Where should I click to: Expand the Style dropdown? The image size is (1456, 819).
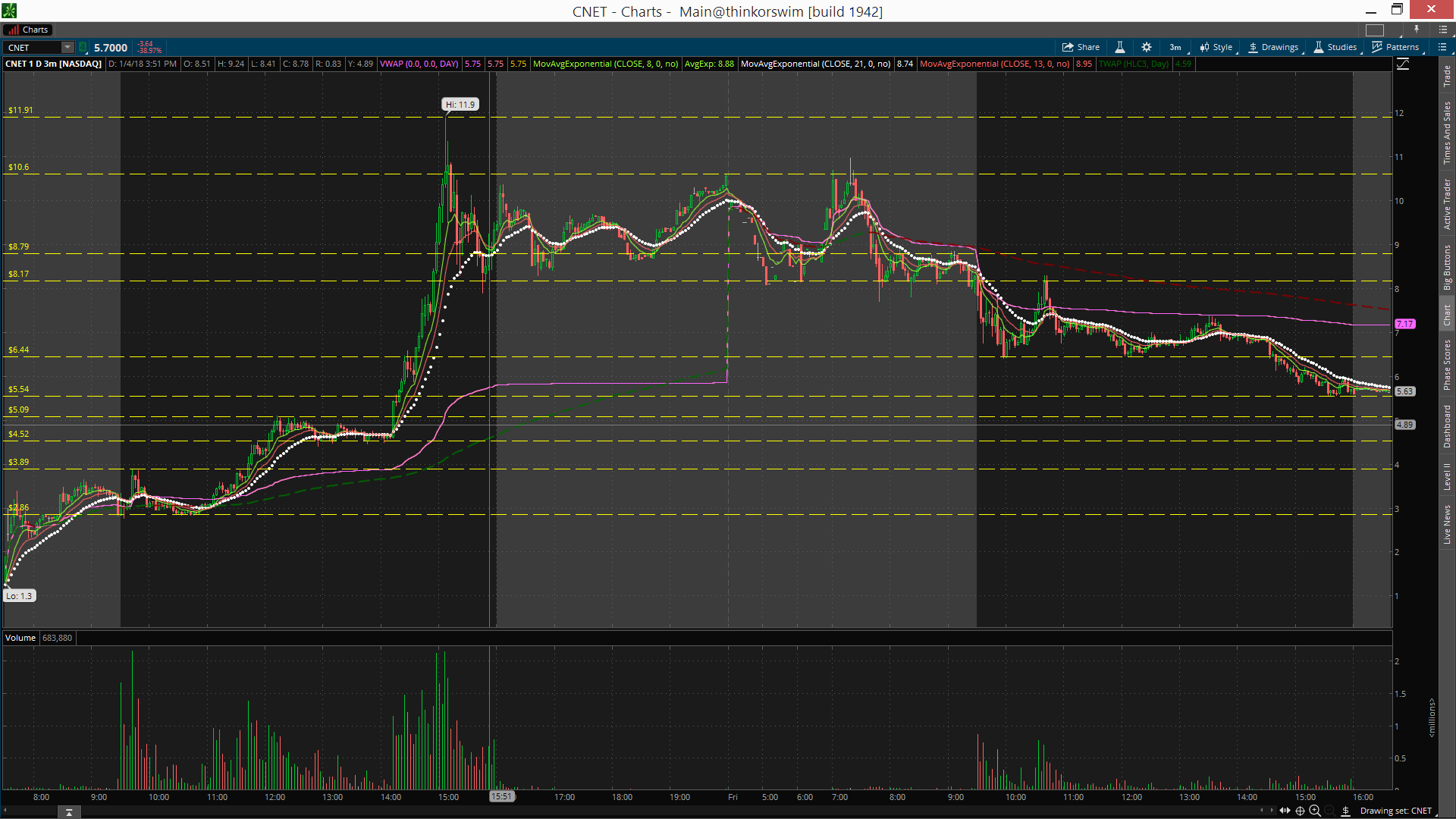[x=1216, y=47]
